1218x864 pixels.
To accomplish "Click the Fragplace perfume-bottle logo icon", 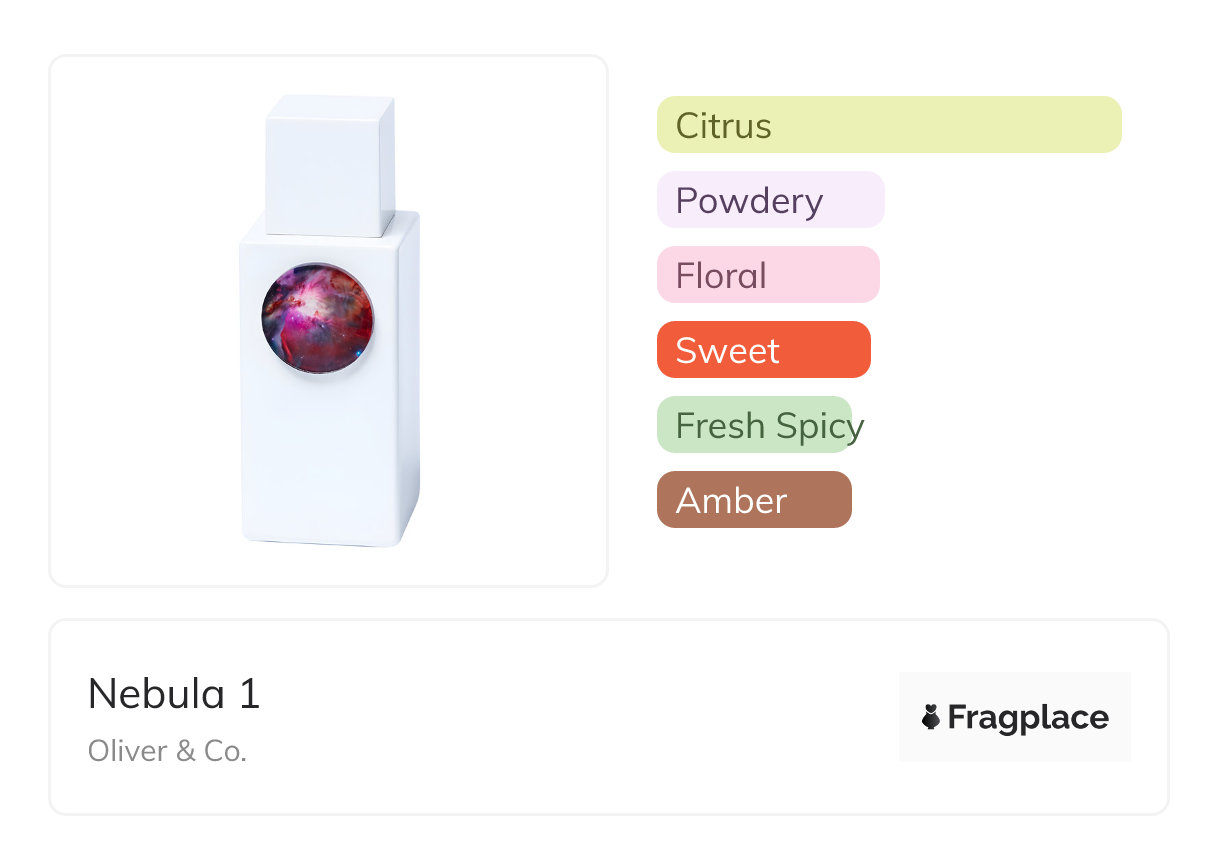I will pos(931,717).
